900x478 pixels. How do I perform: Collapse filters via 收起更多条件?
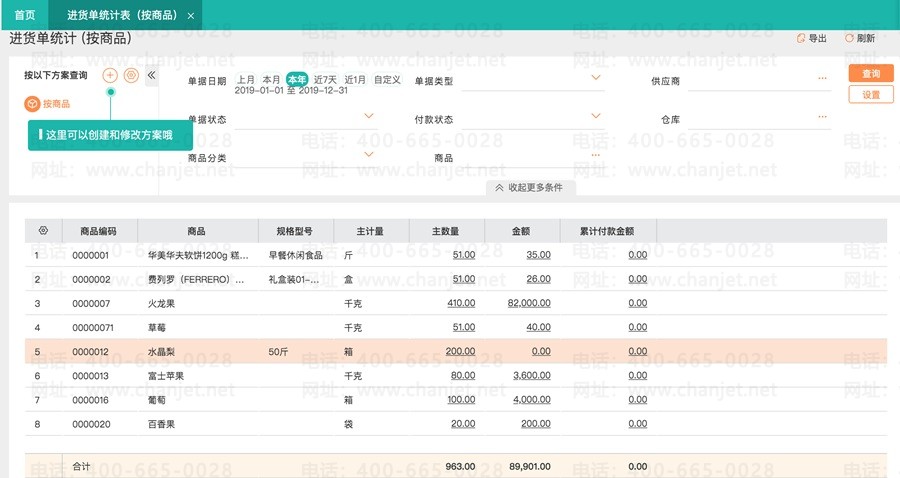(x=530, y=187)
